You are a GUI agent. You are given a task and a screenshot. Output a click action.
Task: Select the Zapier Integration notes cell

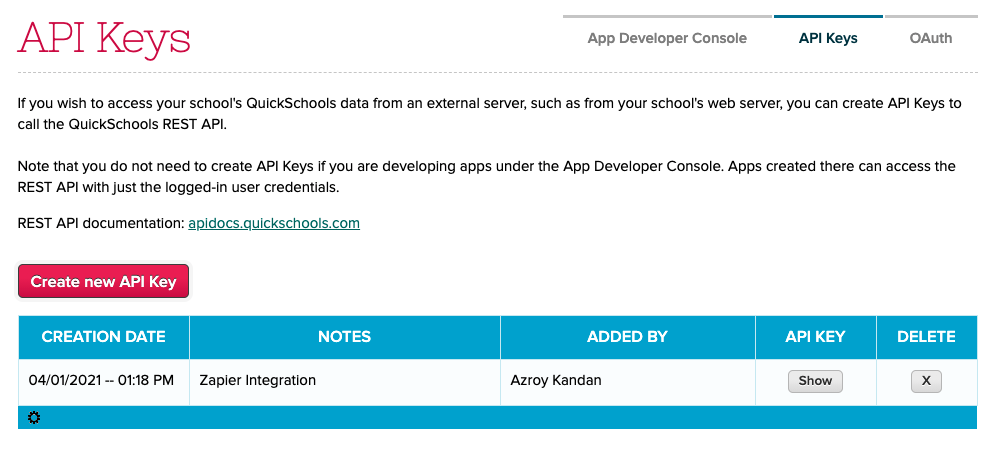[x=345, y=381]
